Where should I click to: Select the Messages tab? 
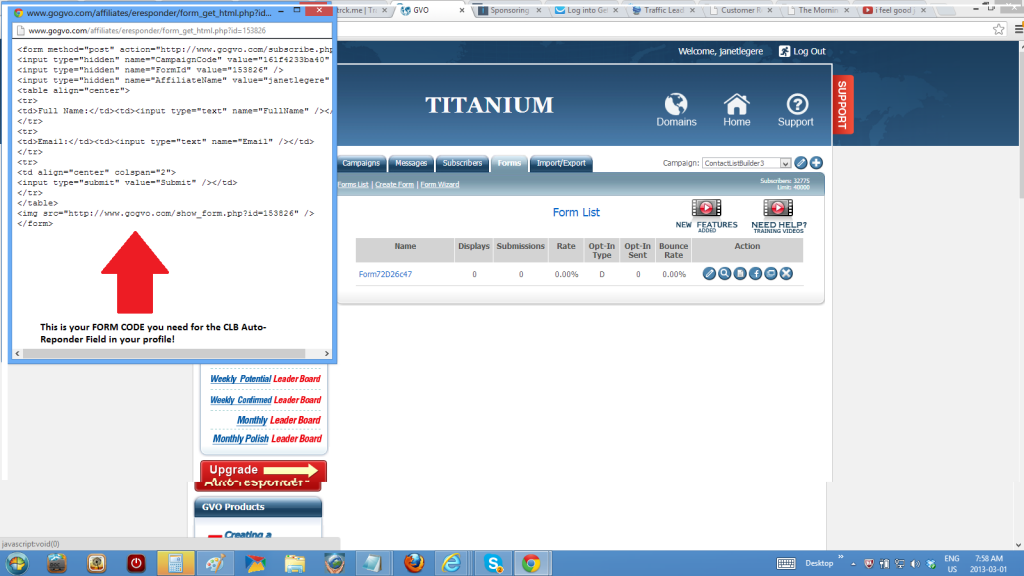click(x=410, y=163)
